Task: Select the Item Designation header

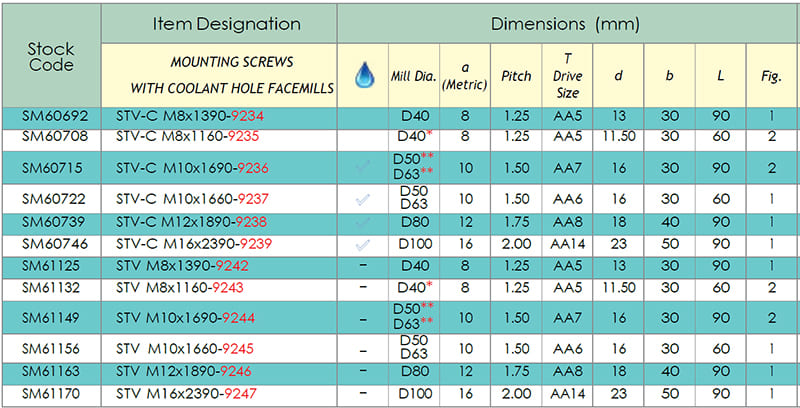Action: 220,22
